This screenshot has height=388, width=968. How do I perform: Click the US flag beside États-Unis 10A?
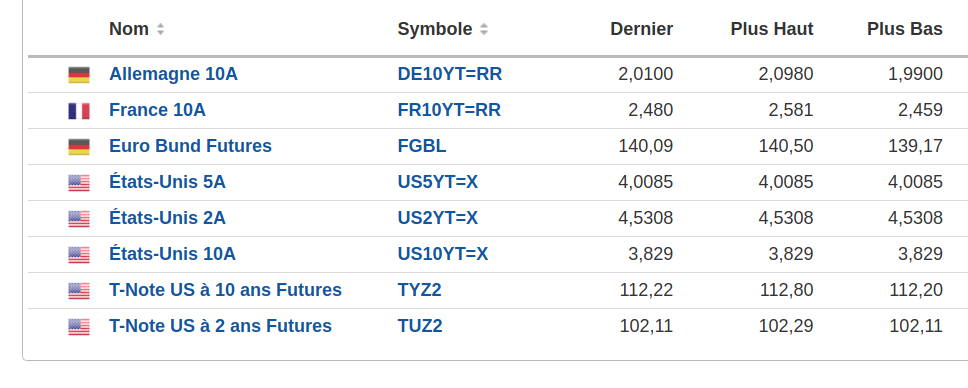tap(79, 255)
